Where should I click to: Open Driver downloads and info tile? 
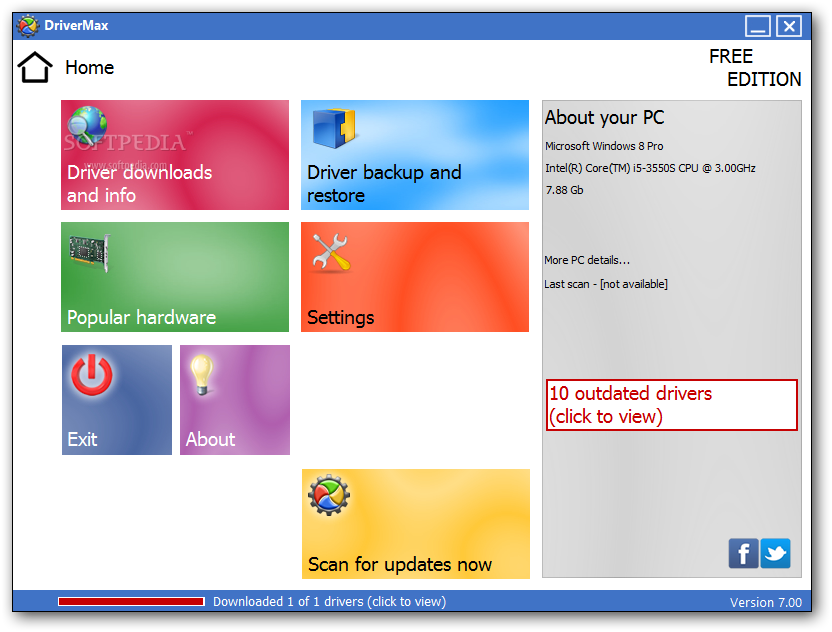175,155
